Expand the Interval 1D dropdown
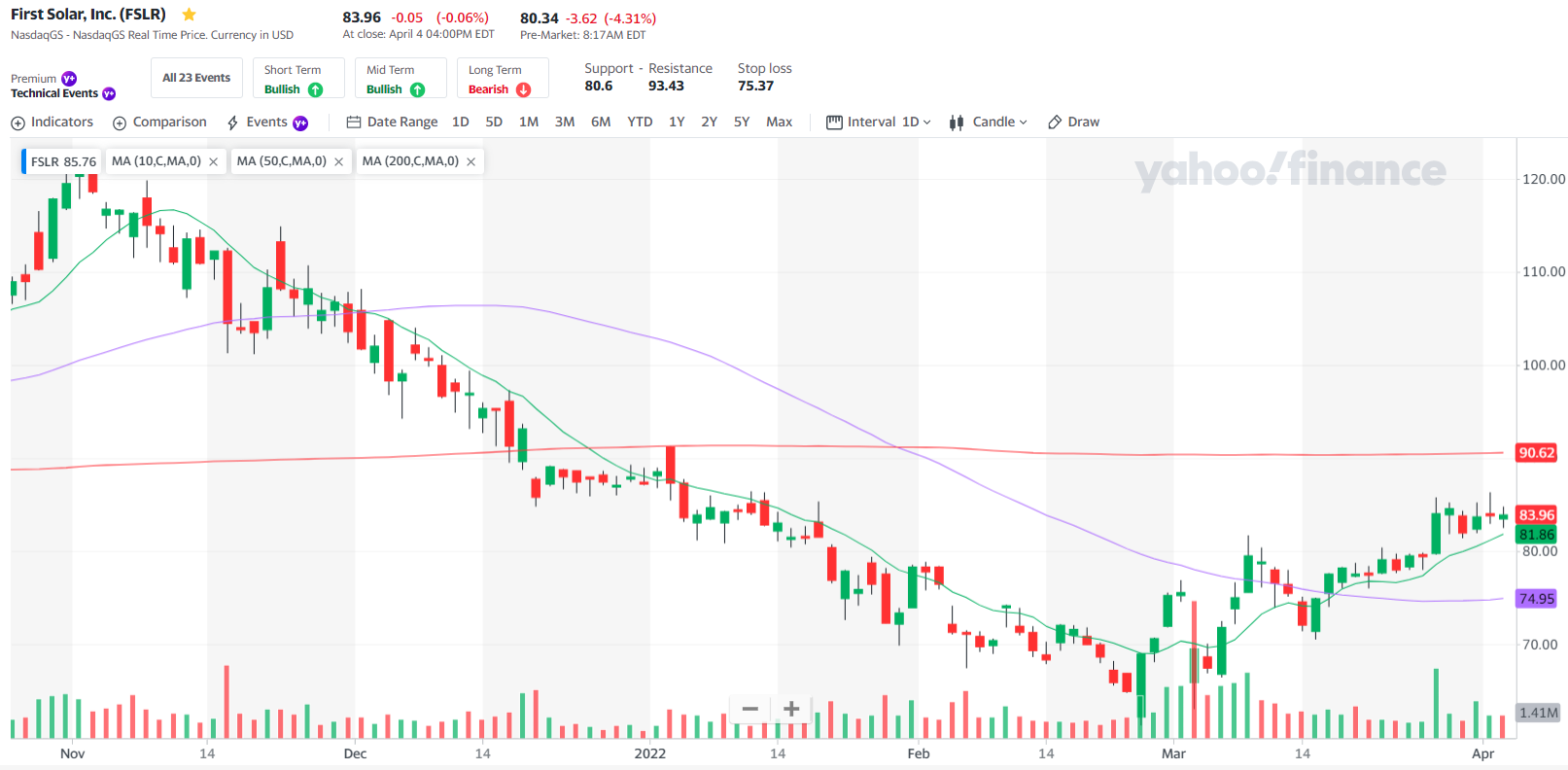 (879, 122)
